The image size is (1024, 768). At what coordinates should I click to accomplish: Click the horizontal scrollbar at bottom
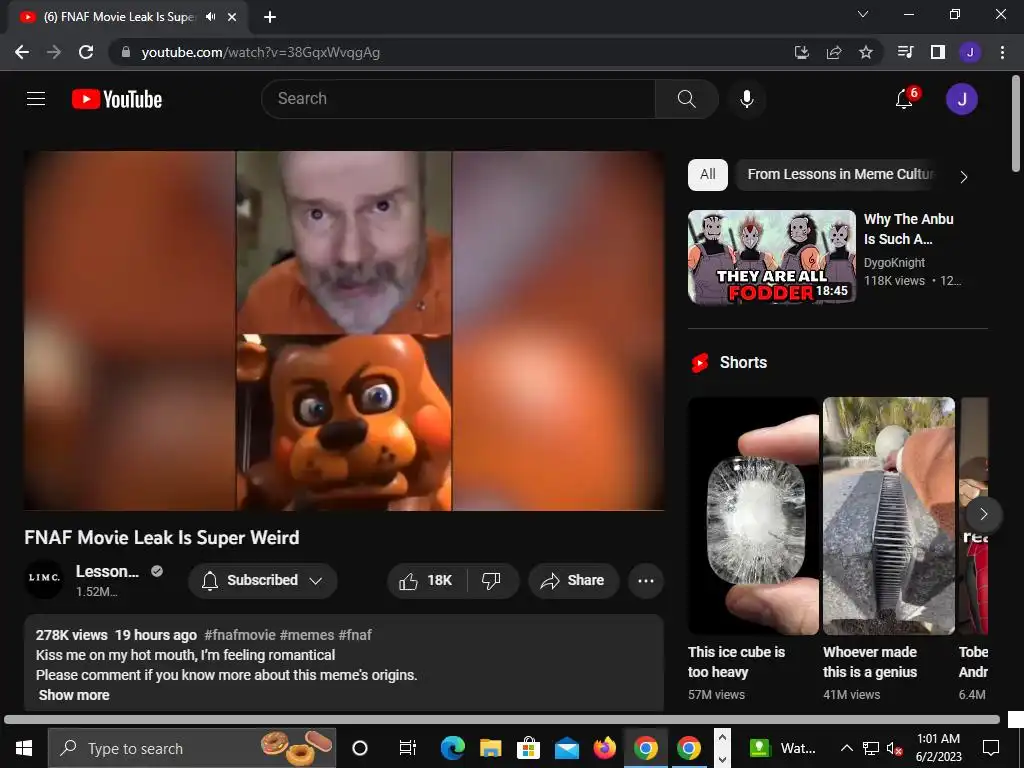point(502,719)
